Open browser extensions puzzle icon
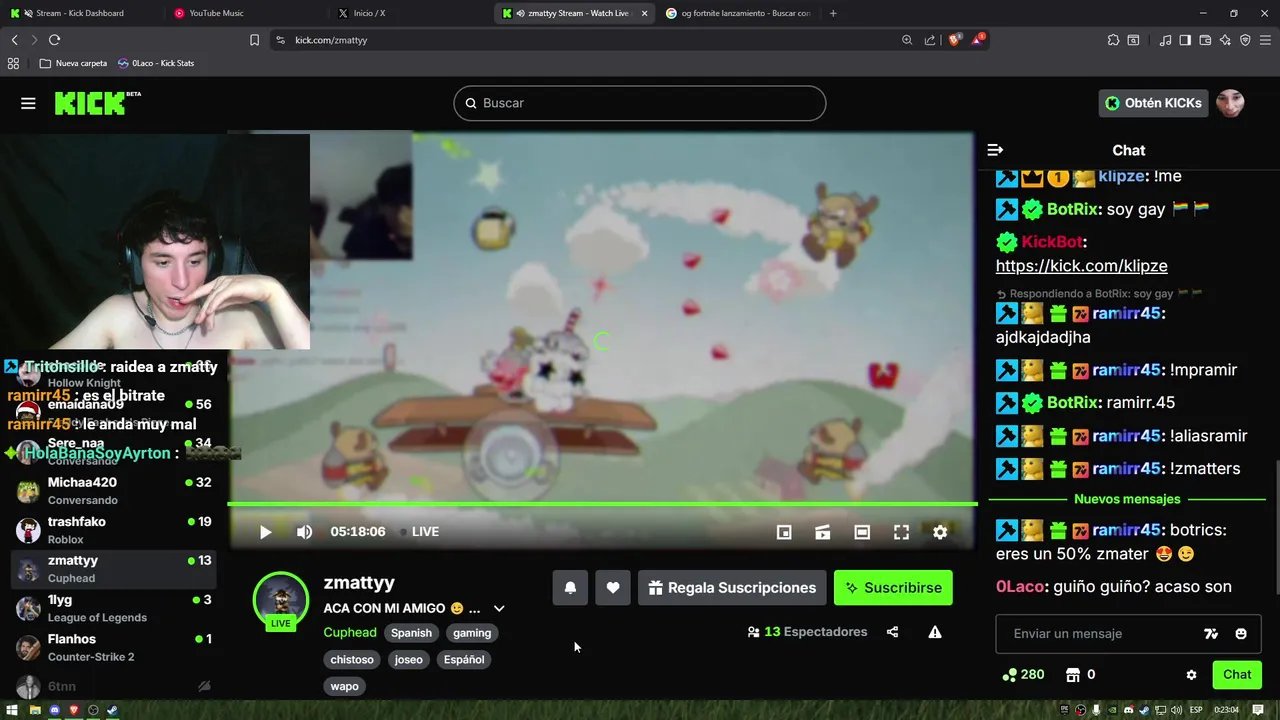The width and height of the screenshot is (1280, 720). (x=1113, y=40)
